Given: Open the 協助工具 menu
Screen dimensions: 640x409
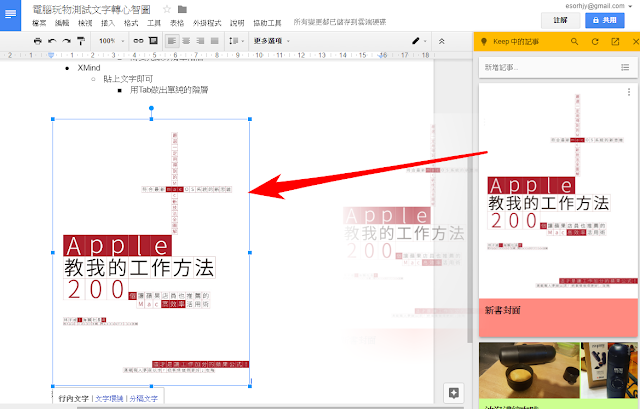Looking at the screenshot, I should [267, 23].
